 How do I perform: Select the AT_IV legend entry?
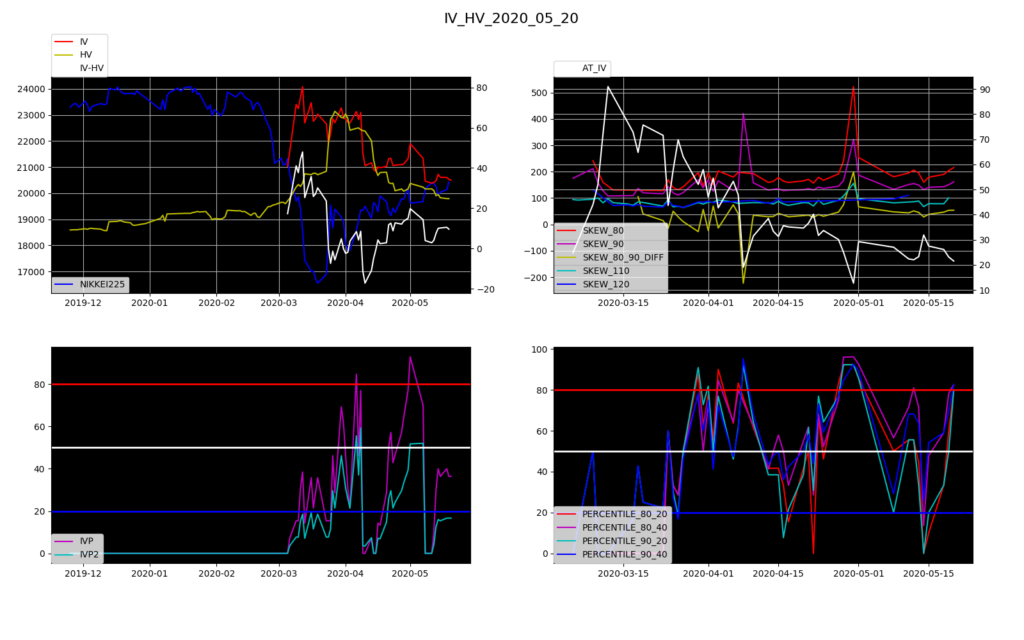point(596,68)
